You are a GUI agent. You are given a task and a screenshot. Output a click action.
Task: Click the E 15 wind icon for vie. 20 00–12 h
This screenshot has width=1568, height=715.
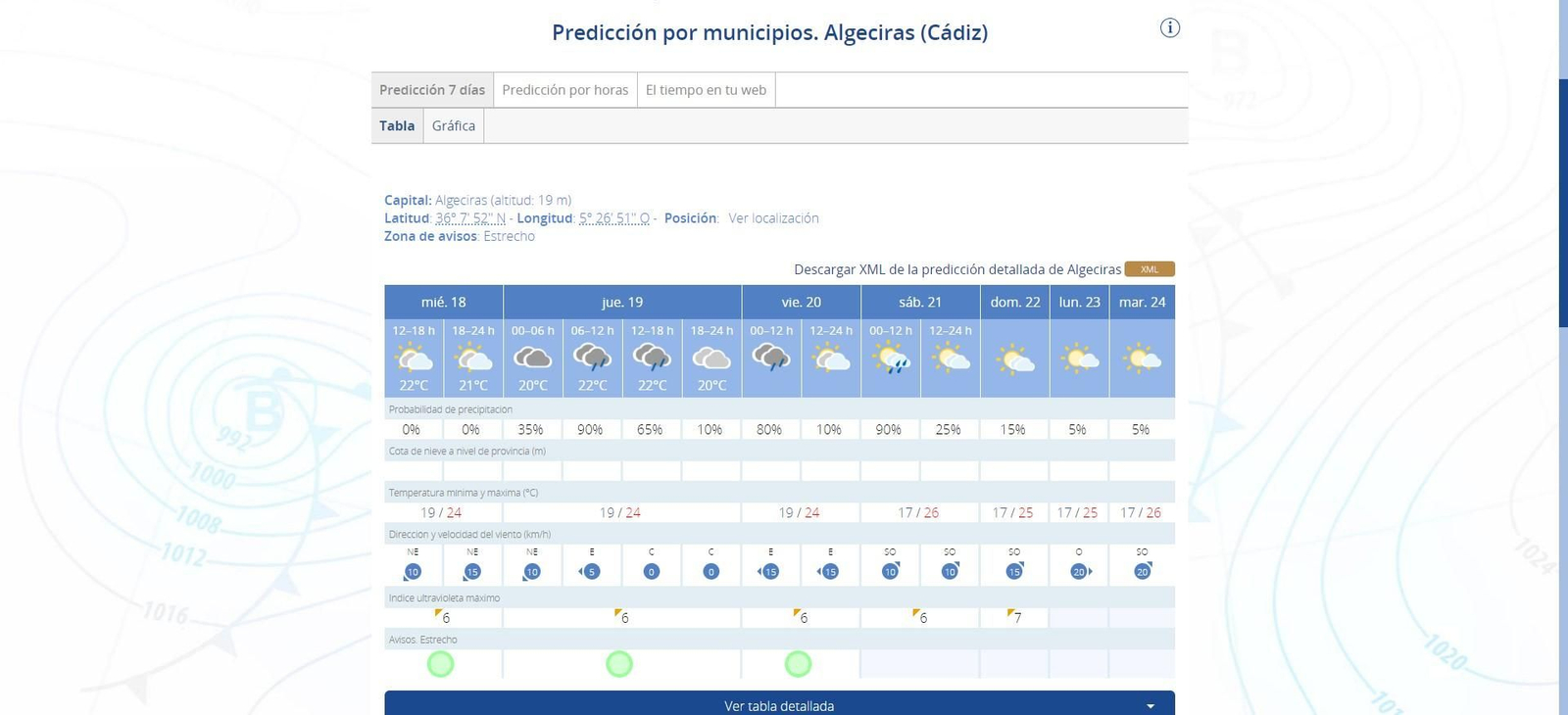[768, 572]
